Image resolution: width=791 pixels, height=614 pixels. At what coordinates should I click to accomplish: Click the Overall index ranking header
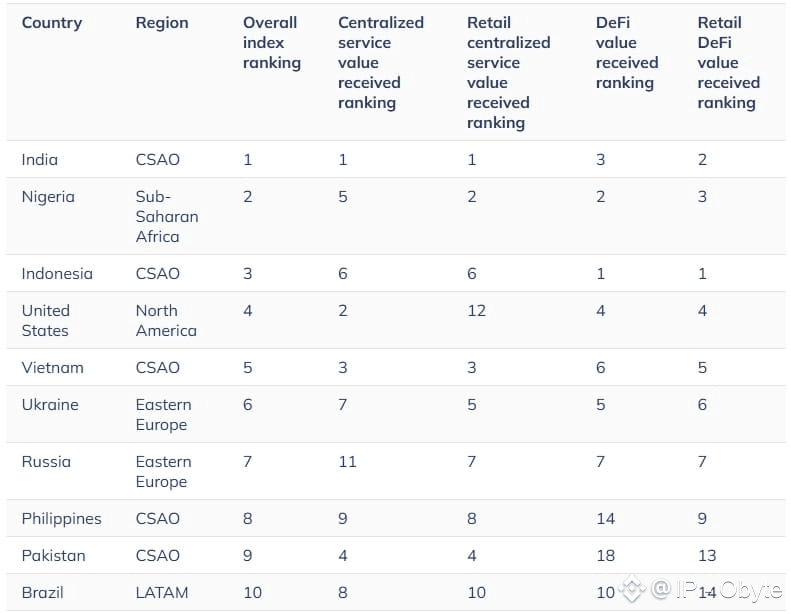coord(271,42)
